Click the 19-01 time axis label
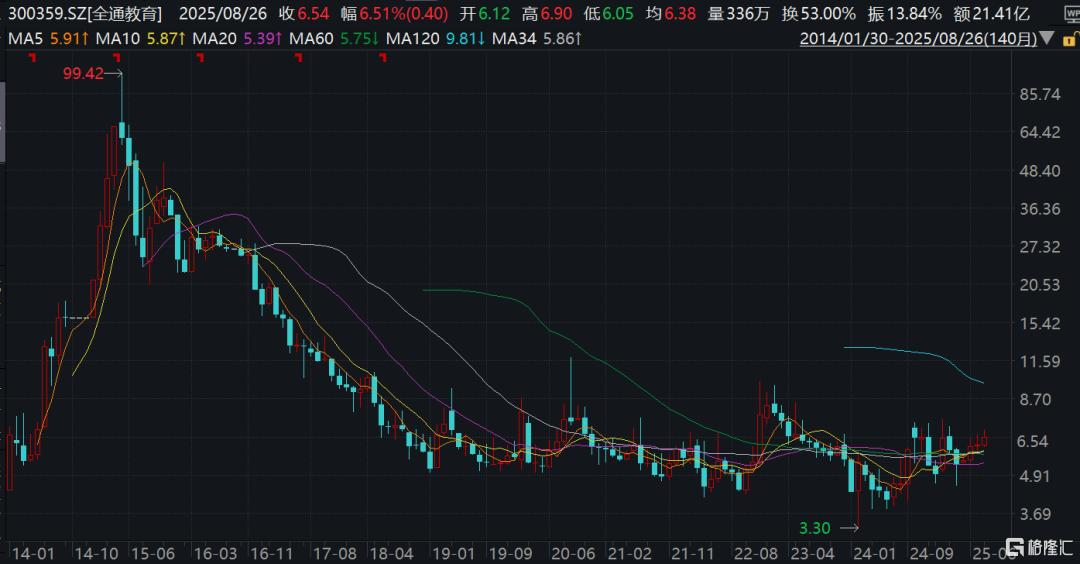Screen dimensions: 1080x564 453,554
